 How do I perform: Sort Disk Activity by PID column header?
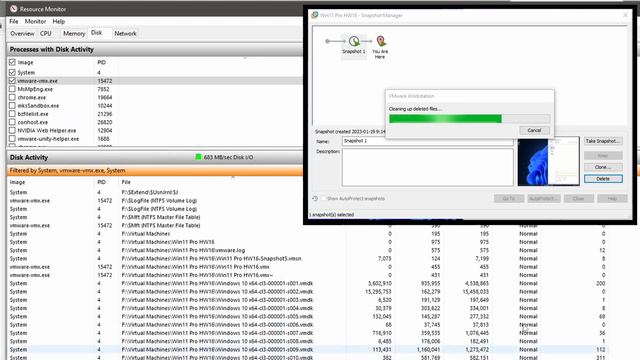click(102, 182)
